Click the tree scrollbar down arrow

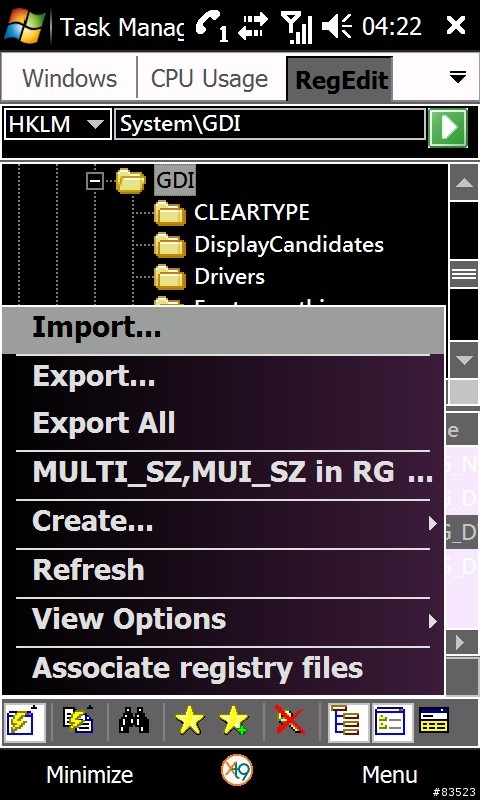point(464,360)
